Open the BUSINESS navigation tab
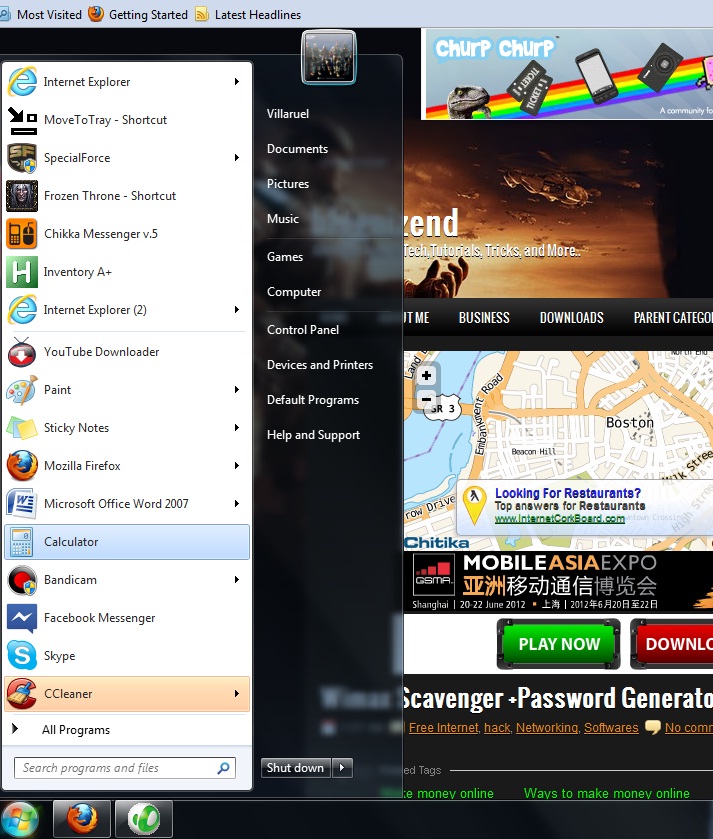Screen dimensions: 713x839 click(x=484, y=318)
